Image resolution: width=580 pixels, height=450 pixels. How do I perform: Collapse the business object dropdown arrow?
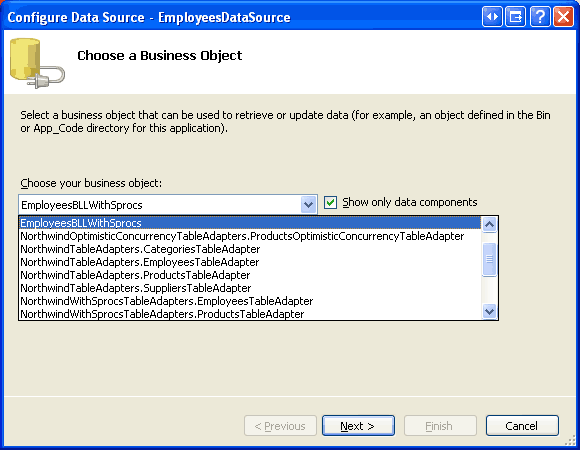pyautogui.click(x=308, y=204)
